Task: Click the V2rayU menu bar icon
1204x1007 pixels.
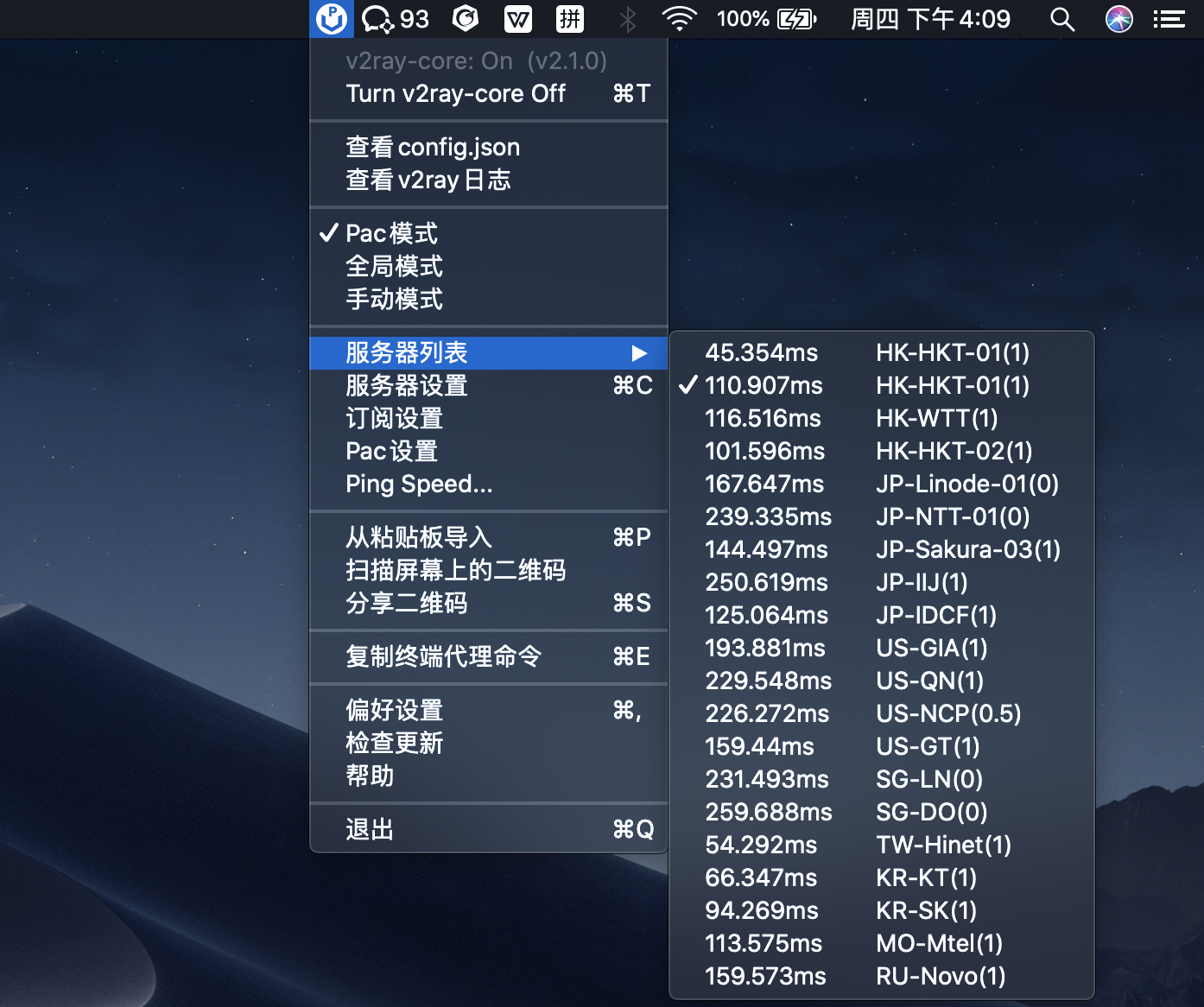Action: point(332,18)
